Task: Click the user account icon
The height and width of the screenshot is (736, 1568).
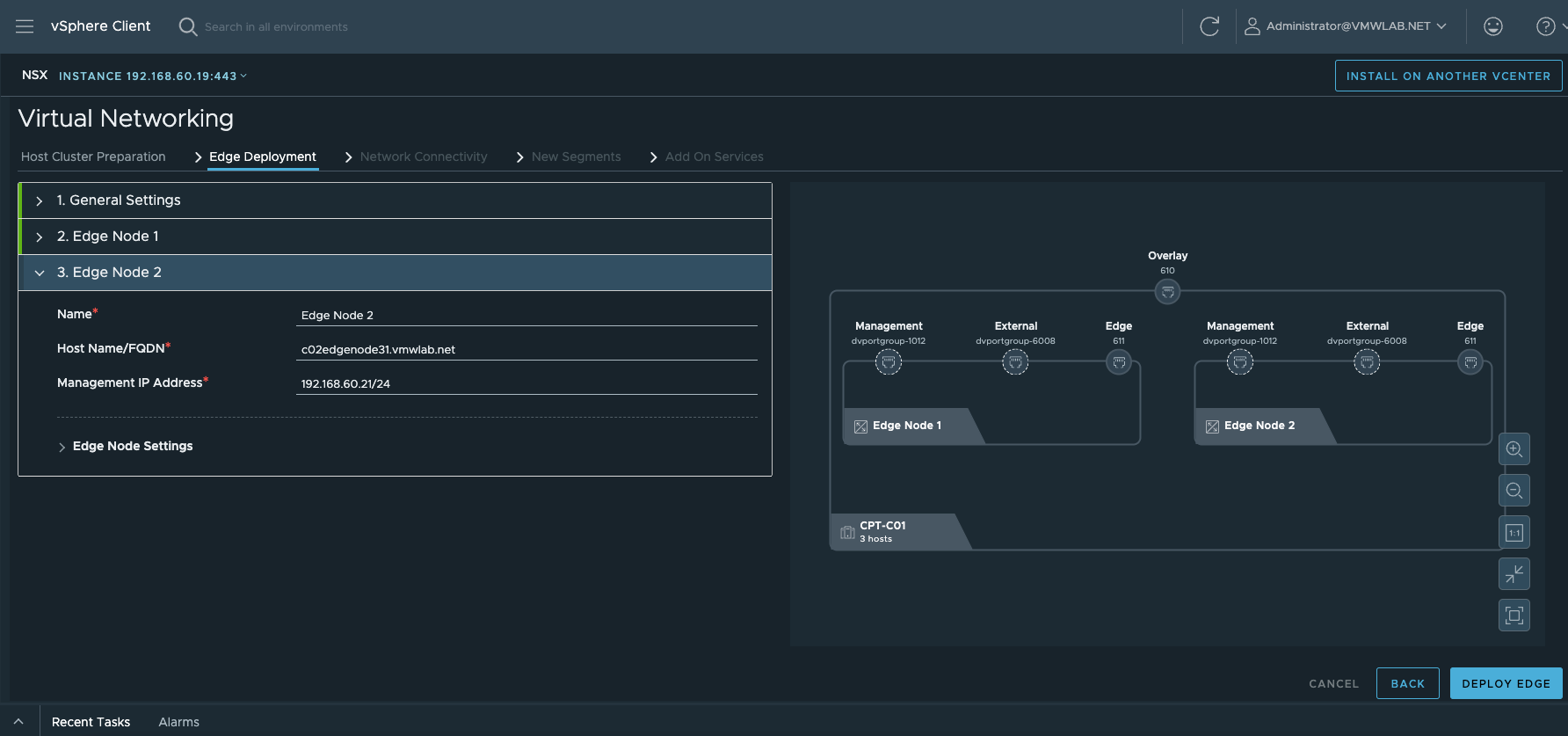Action: [x=1252, y=26]
